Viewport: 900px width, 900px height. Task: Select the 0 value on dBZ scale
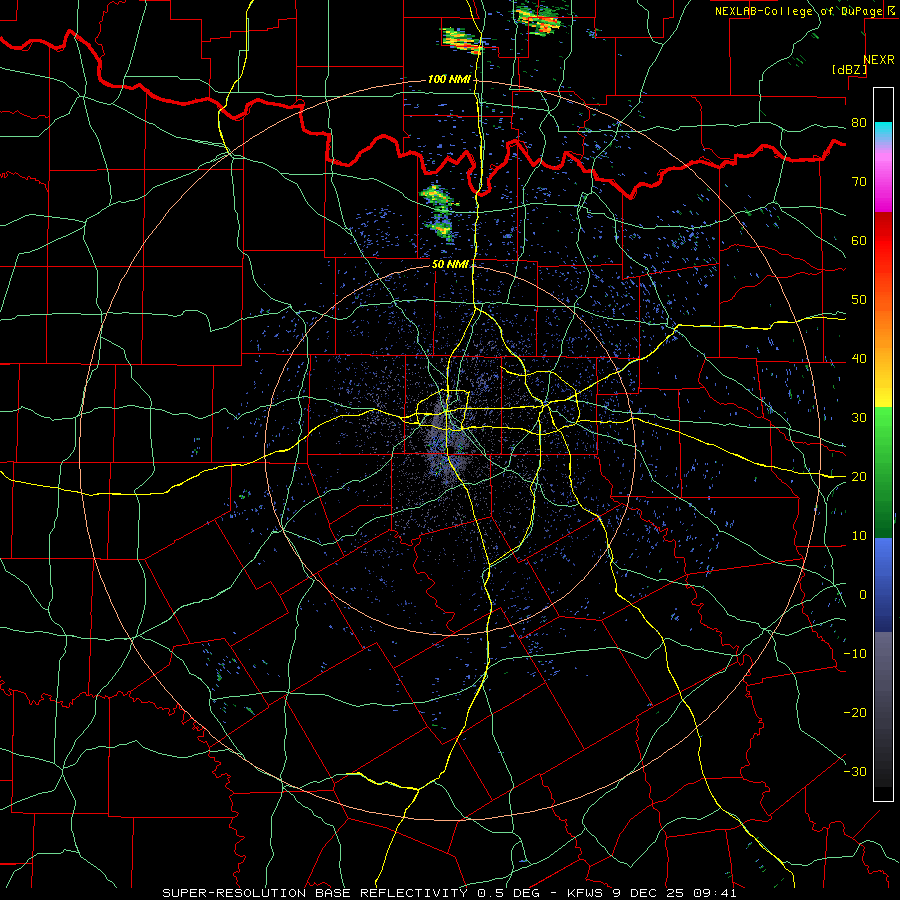863,595
